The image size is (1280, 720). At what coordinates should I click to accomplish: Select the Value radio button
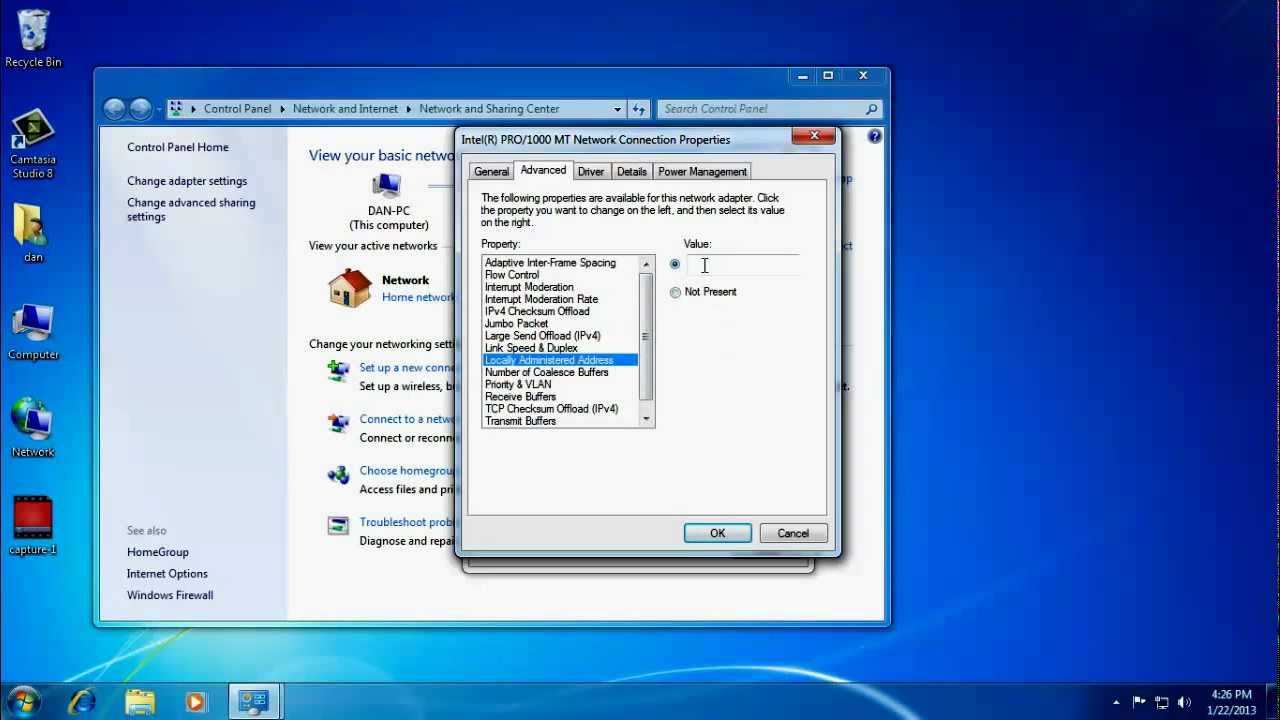click(675, 264)
